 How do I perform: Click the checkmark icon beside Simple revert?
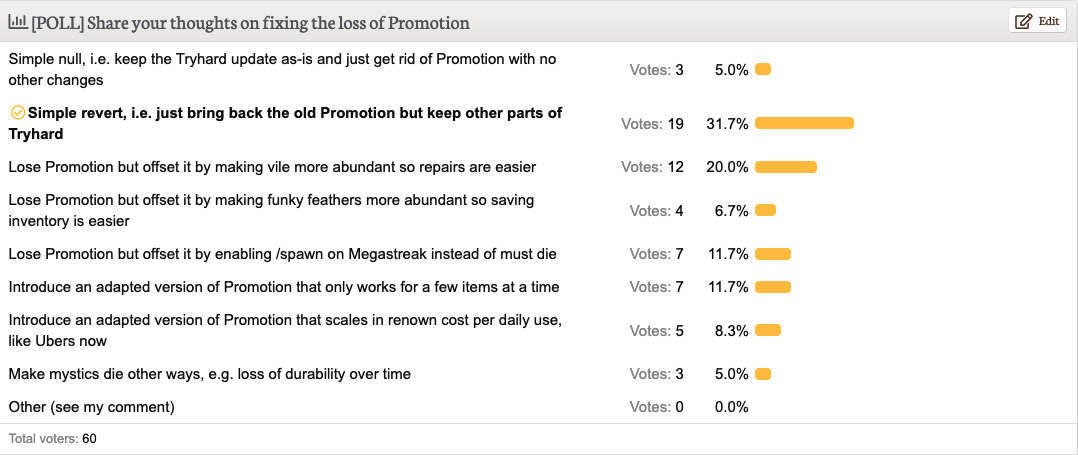18,113
